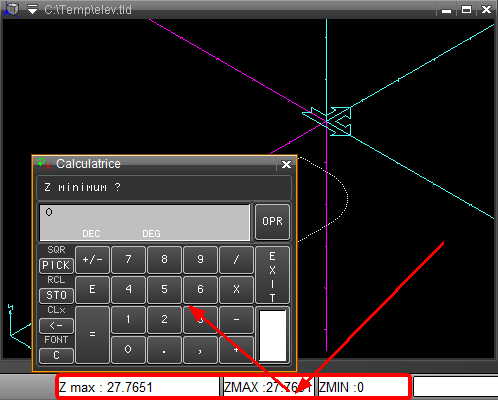The image size is (498, 400).
Task: Click the STO store button
Action: click(56, 295)
